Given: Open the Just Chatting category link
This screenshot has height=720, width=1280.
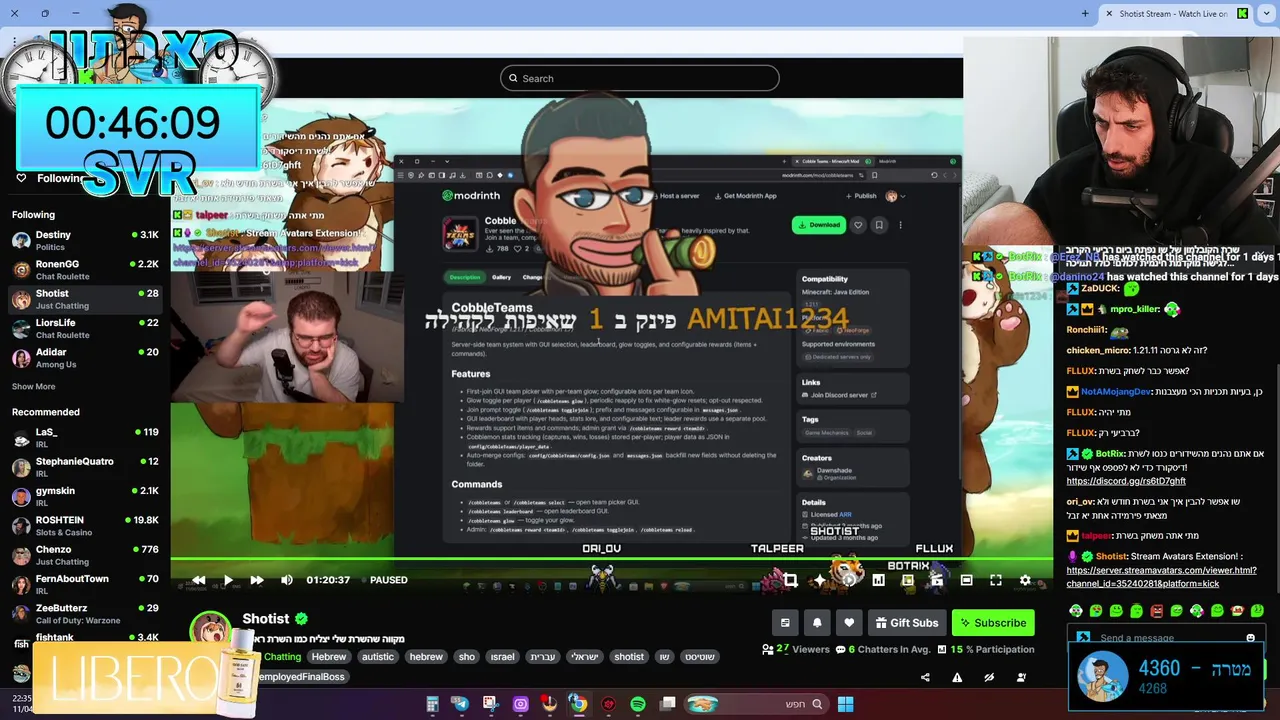Looking at the screenshot, I should [282, 657].
